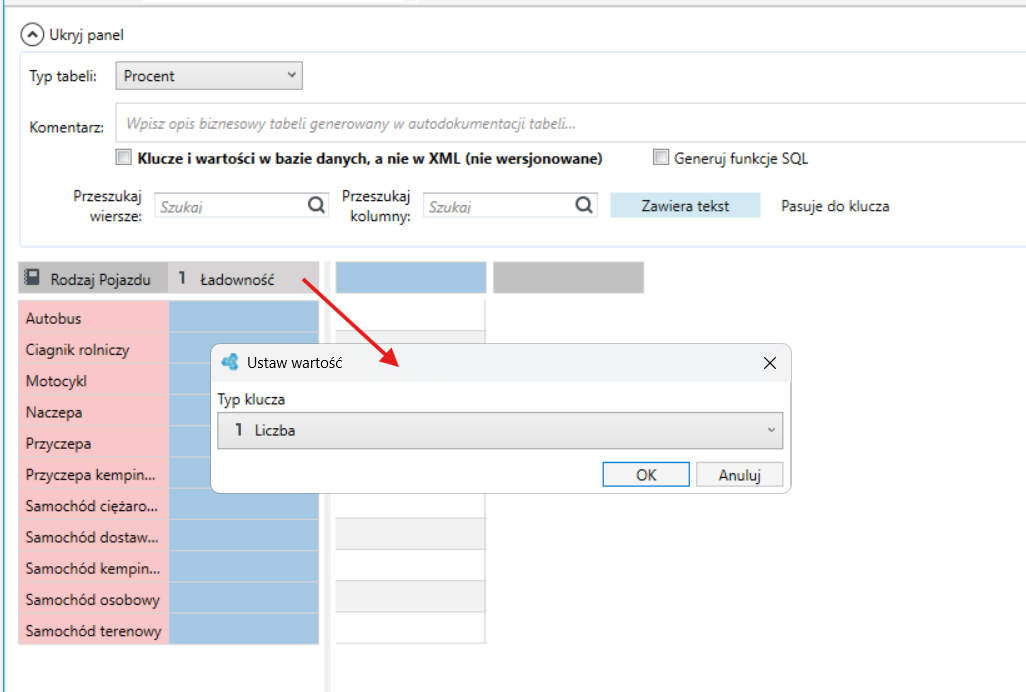
Task: Select the Ładowność column header
Action: pyautogui.click(x=243, y=279)
